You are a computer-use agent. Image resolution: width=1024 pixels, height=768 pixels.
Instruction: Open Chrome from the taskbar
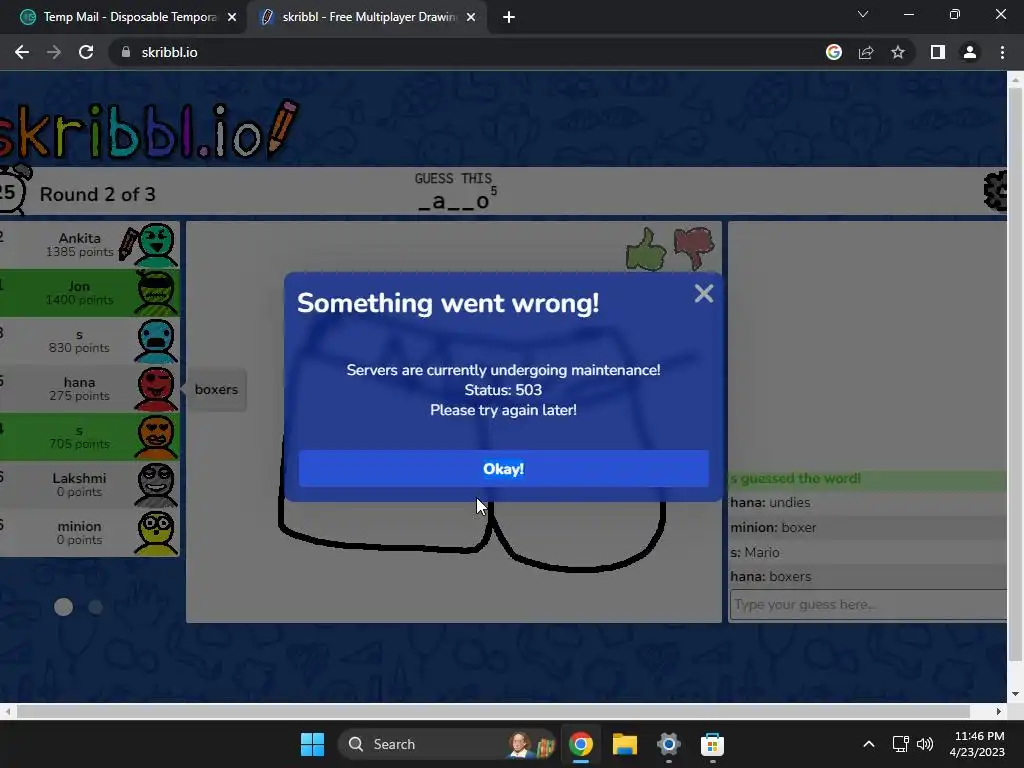pos(581,744)
